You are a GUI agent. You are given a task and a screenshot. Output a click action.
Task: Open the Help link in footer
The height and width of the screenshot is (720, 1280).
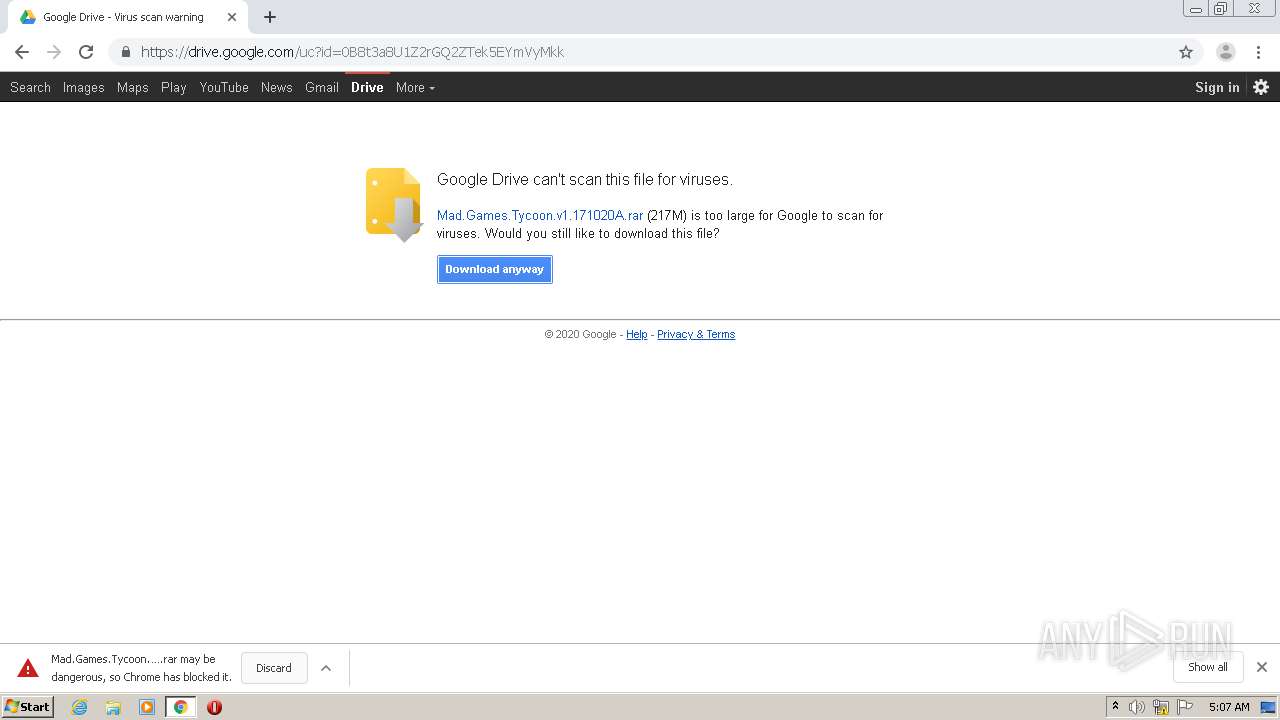[637, 334]
